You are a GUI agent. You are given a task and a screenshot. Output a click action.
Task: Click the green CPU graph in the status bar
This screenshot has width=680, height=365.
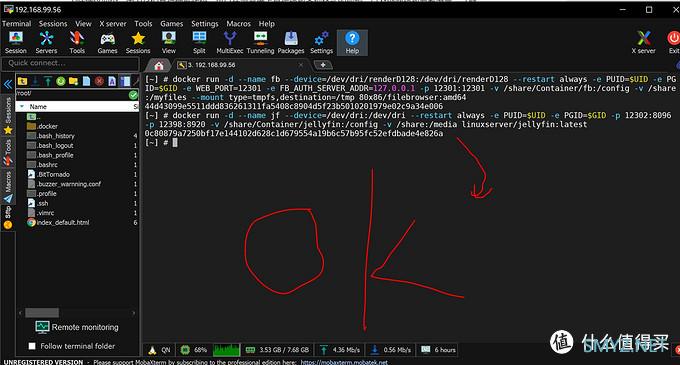[226, 350]
